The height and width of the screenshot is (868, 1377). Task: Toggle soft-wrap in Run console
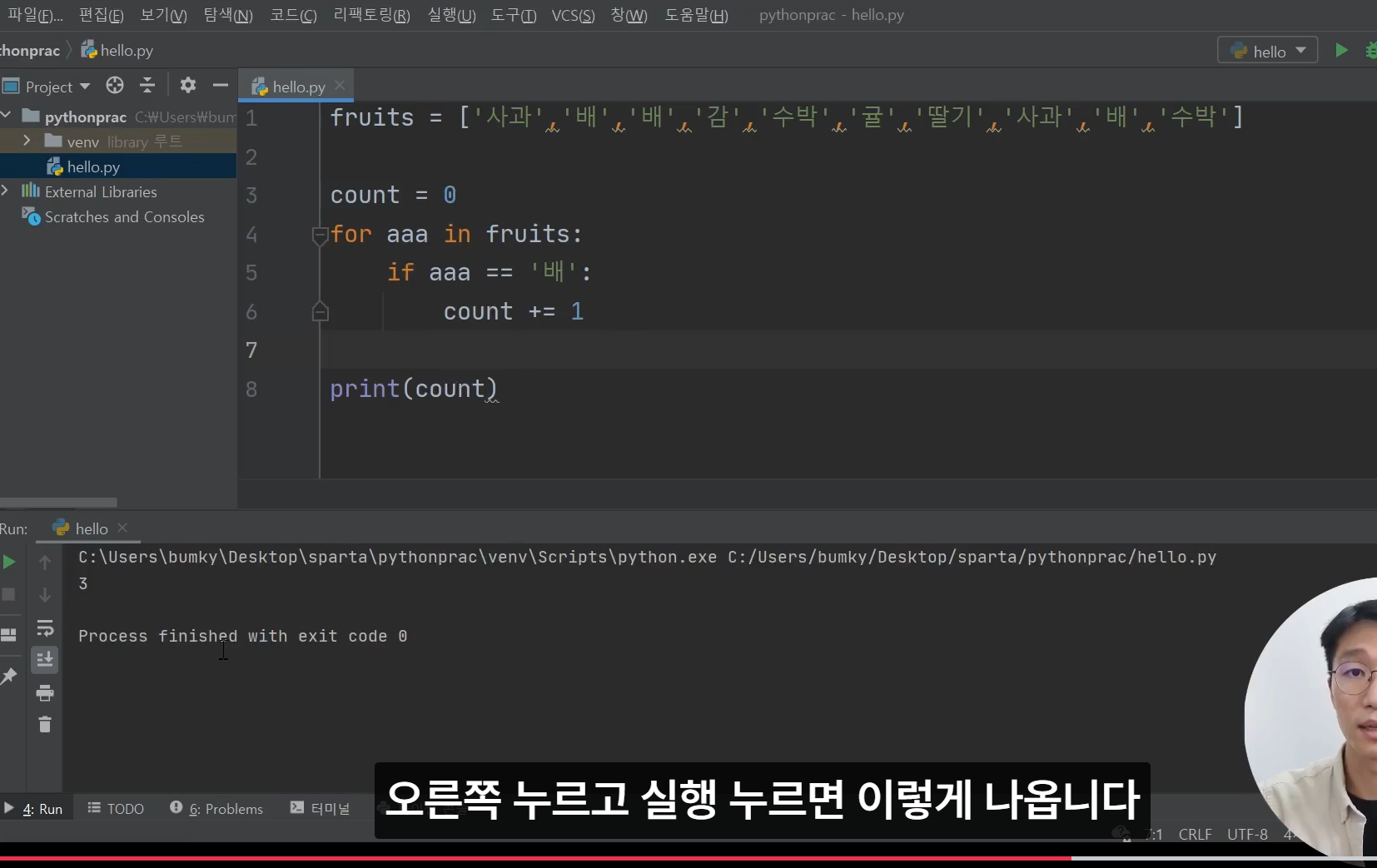(45, 627)
